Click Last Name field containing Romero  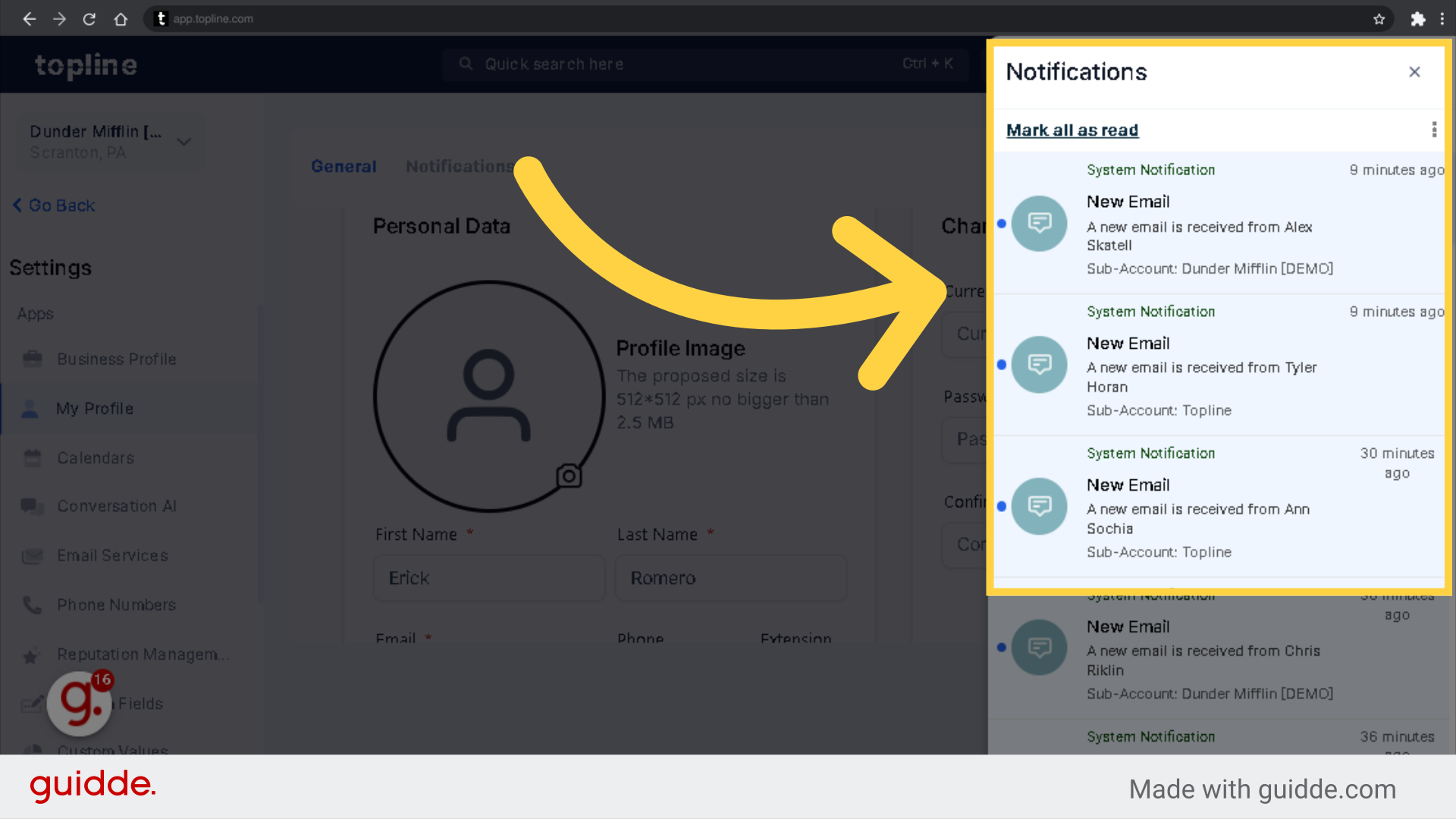[x=731, y=579]
